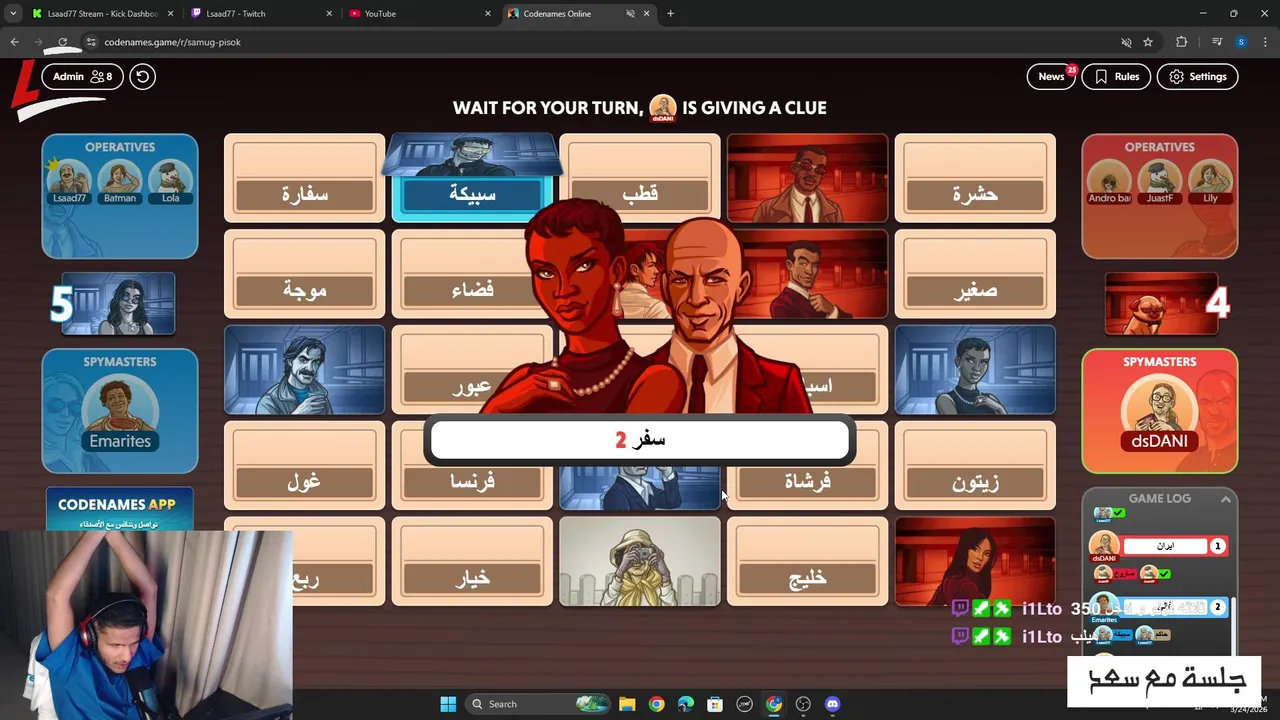This screenshot has width=1280, height=720.
Task: Select the word card قطب
Action: point(640,178)
